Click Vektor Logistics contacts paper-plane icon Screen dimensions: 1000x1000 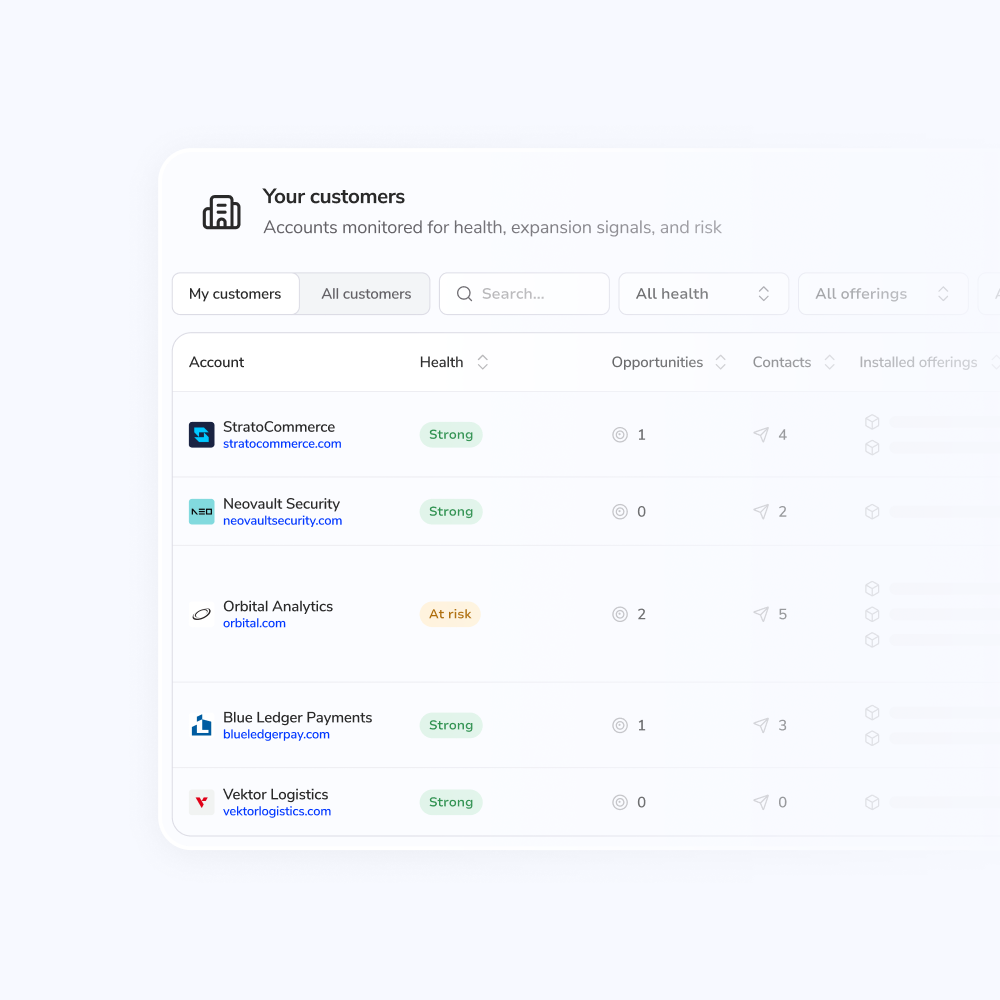tap(761, 802)
